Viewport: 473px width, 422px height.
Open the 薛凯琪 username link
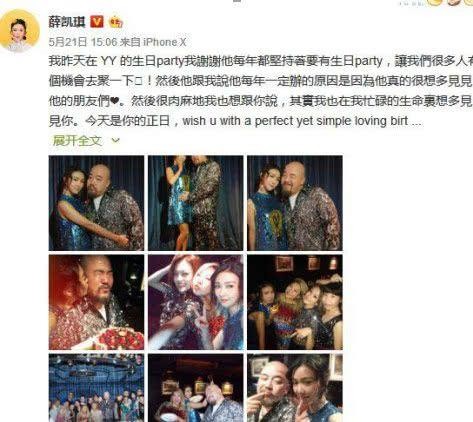[x=67, y=22]
